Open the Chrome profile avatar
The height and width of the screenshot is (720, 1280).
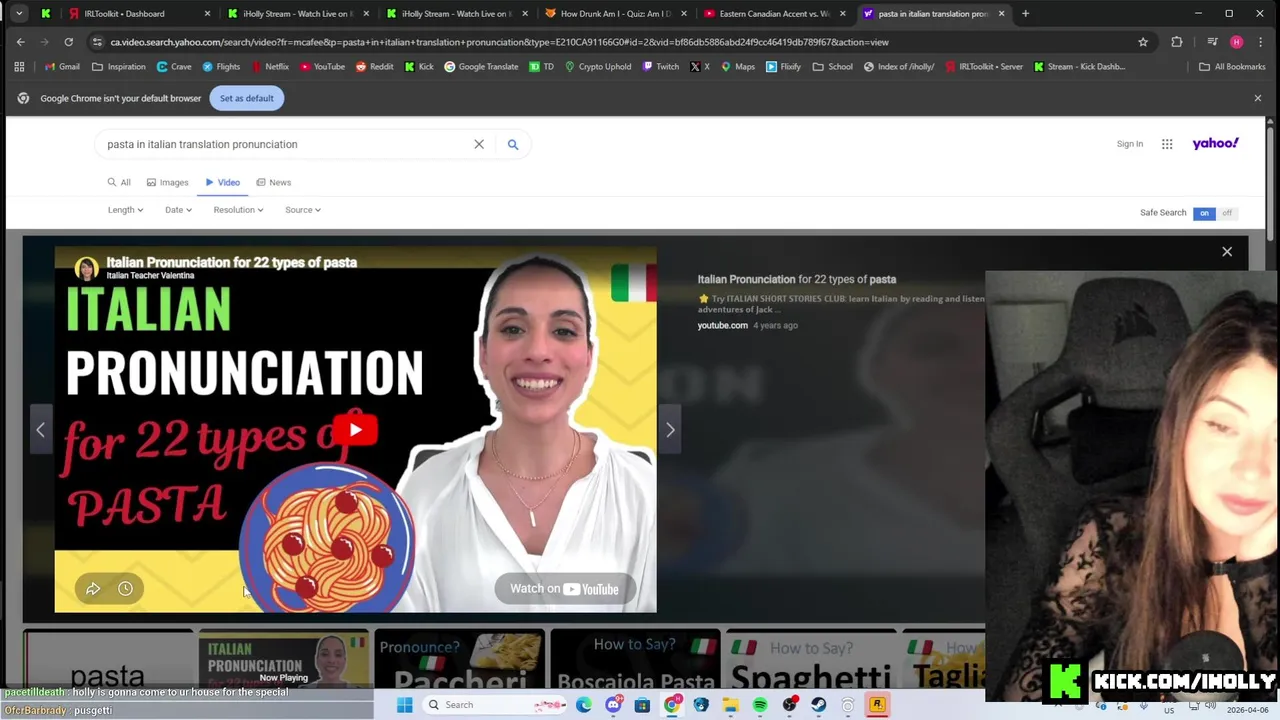tap(1237, 42)
